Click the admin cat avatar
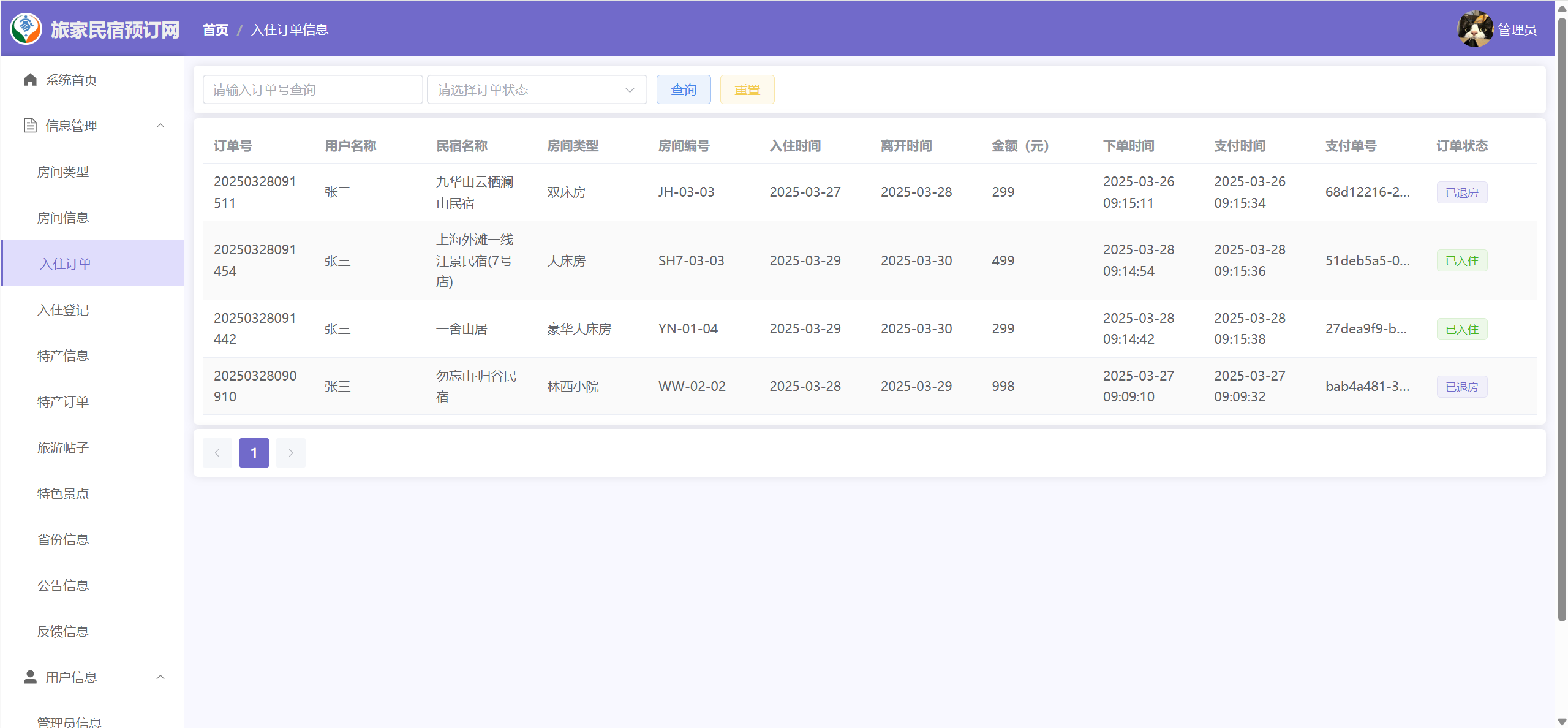 coord(1474,29)
